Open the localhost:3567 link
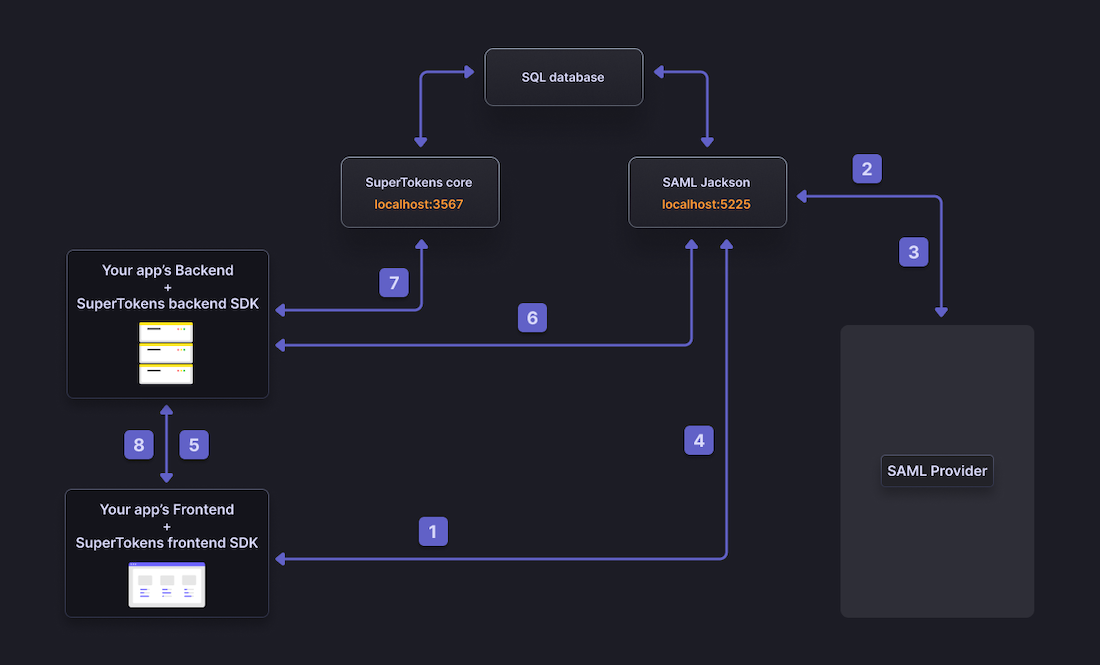This screenshot has height=665, width=1100. coord(419,203)
